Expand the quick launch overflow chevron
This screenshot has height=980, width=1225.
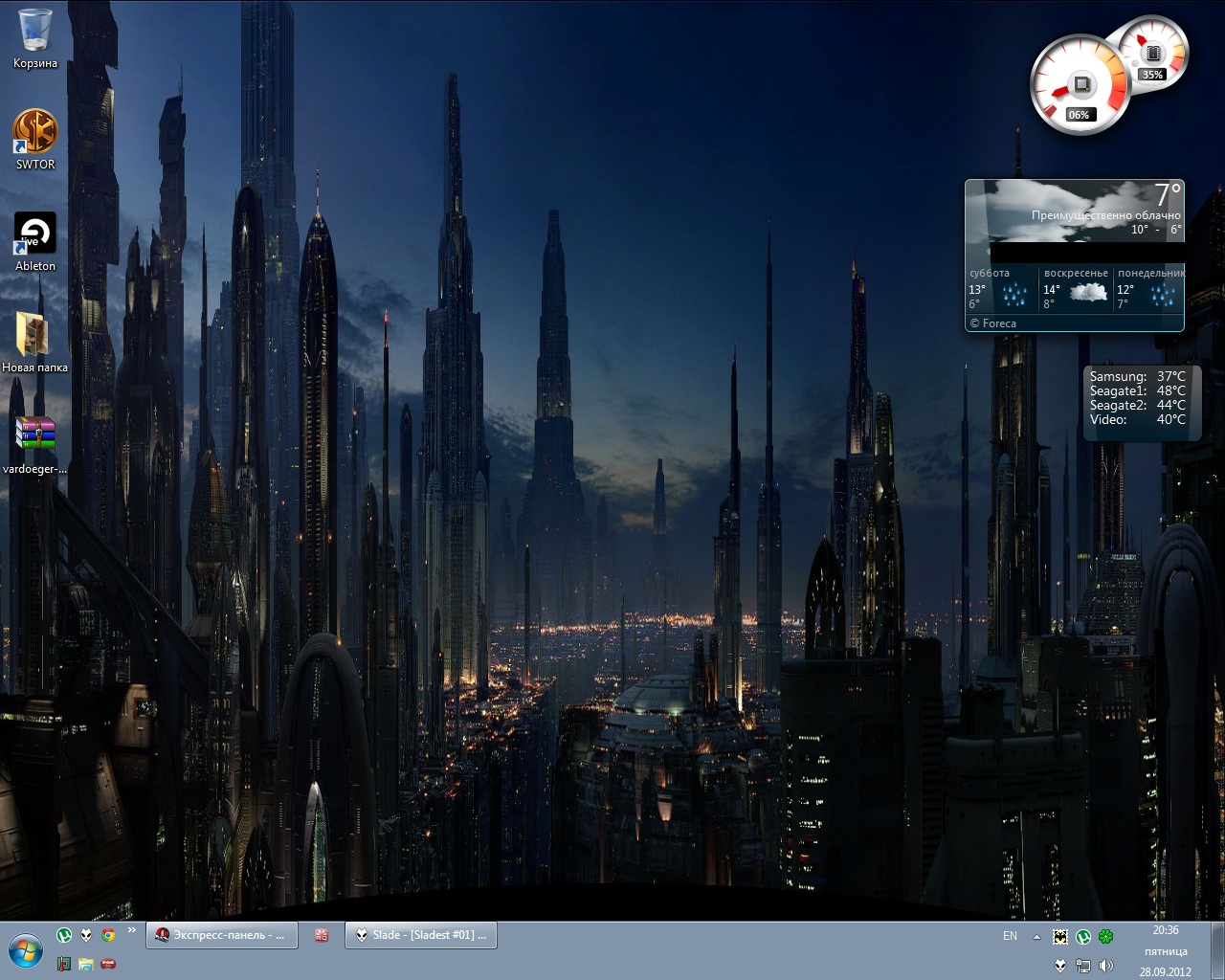pyautogui.click(x=132, y=930)
